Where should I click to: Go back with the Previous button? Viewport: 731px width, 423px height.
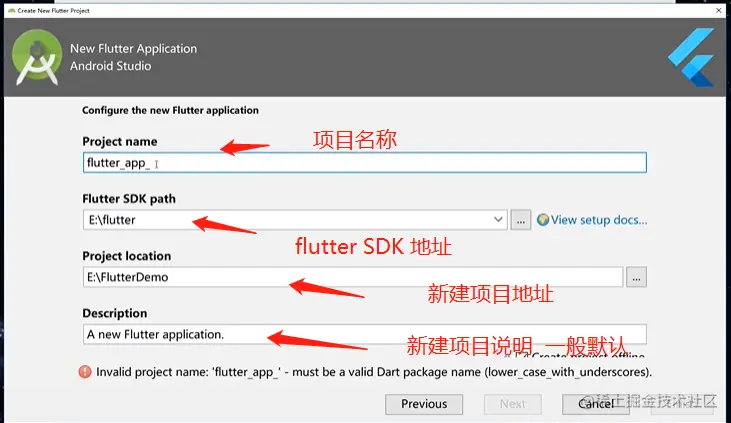coord(424,404)
